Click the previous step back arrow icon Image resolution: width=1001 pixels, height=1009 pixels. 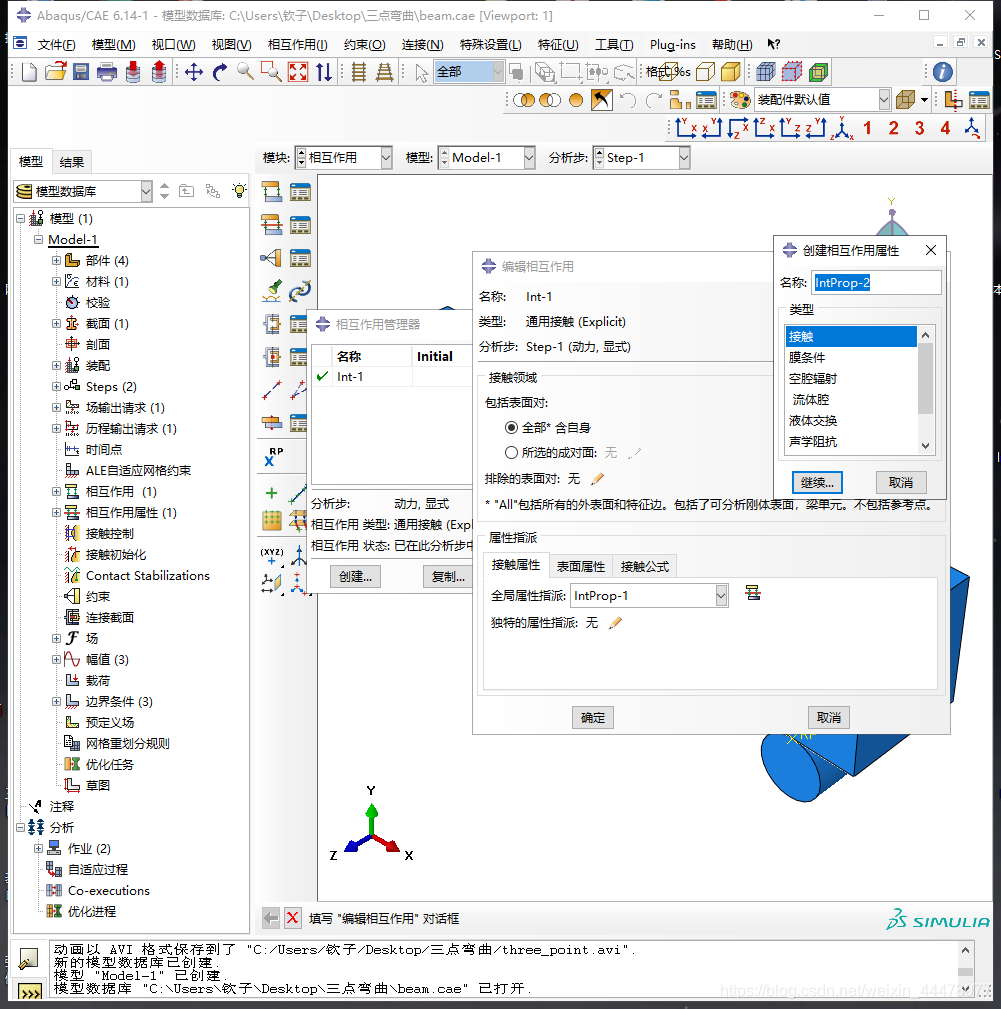pyautogui.click(x=271, y=918)
